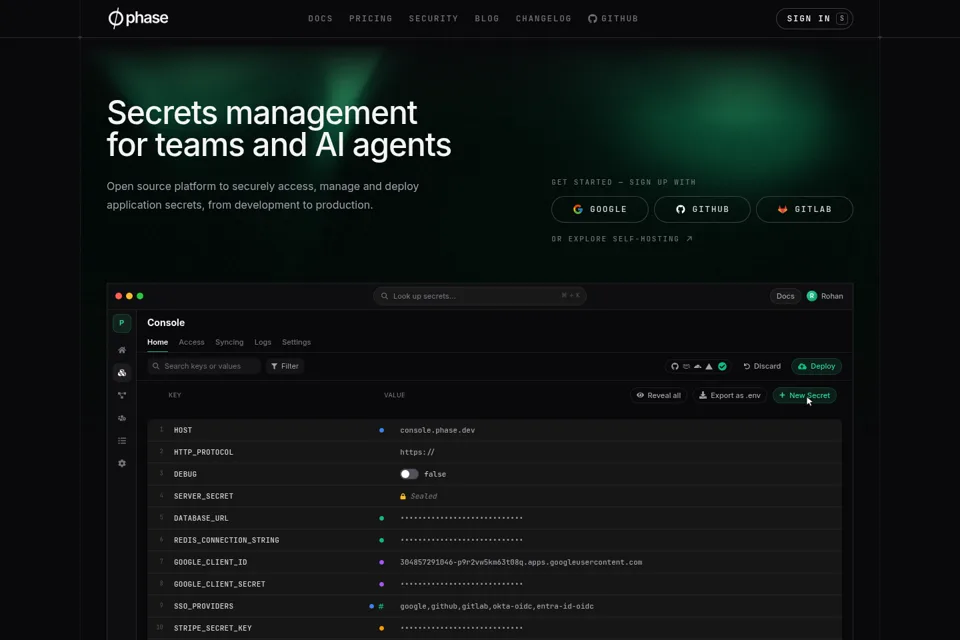Focus the Search keys or values field
This screenshot has width=960, height=640.
click(x=204, y=366)
